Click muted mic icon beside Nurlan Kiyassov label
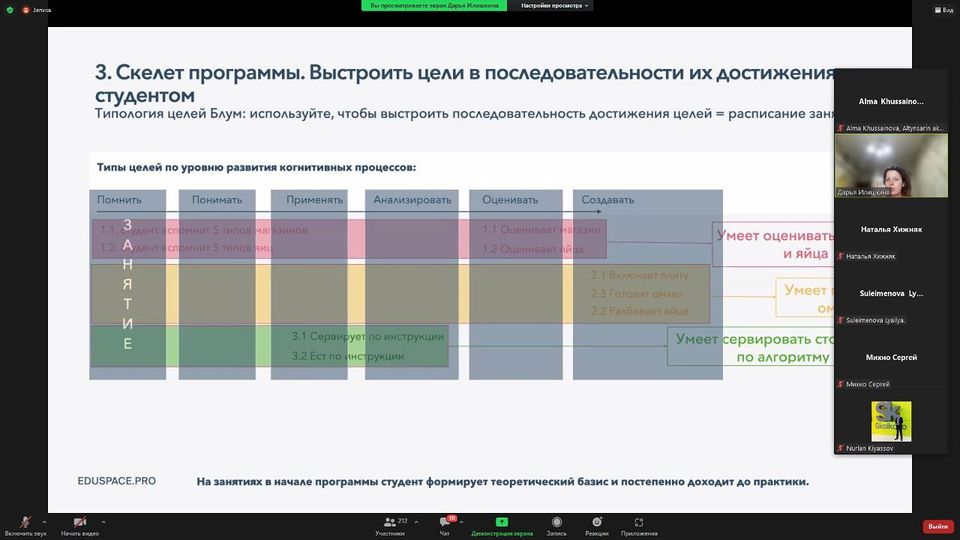This screenshot has height=540, width=960. 841,448
